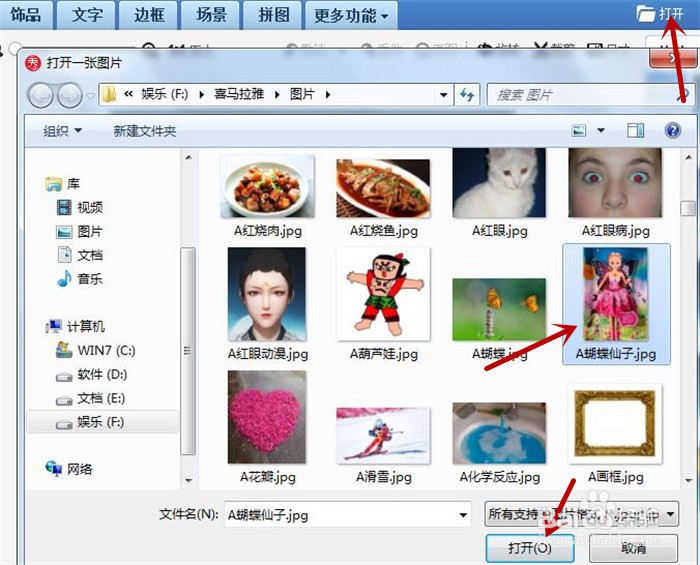Click 新建文件夹 button

(x=145, y=131)
